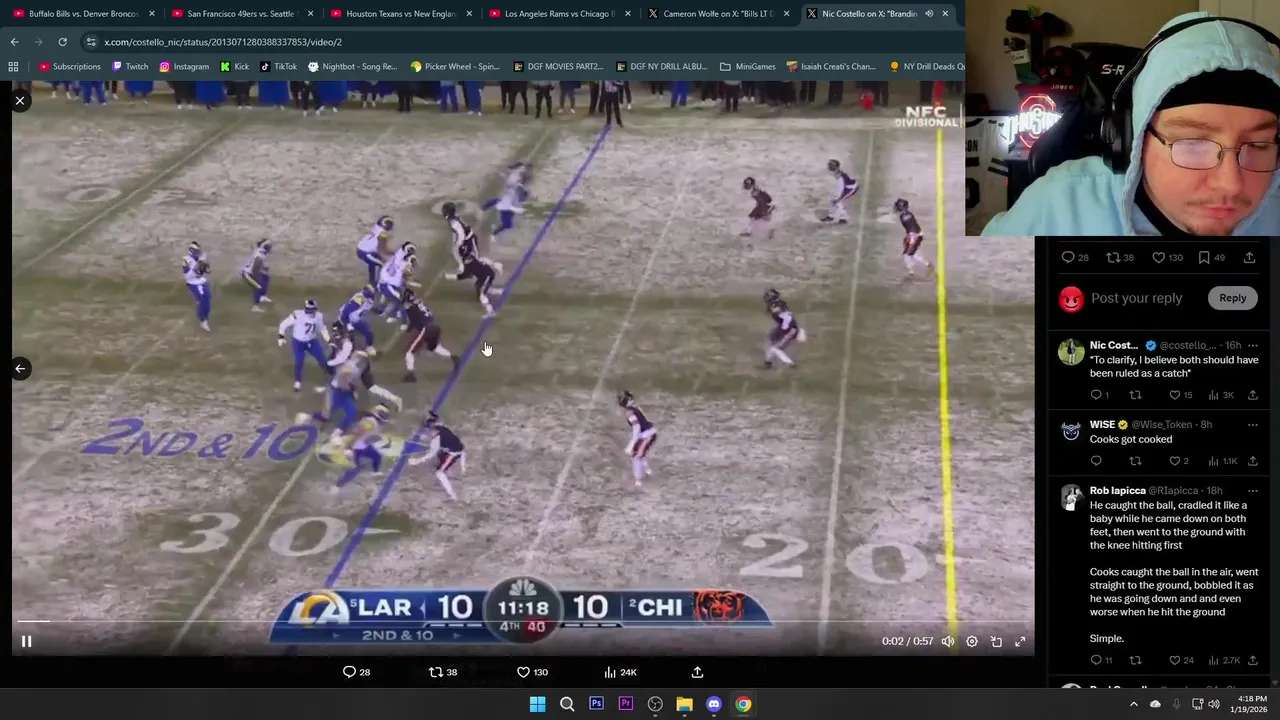Repost the 'Cooks got cooked' reply
The image size is (1280, 720).
click(1135, 461)
